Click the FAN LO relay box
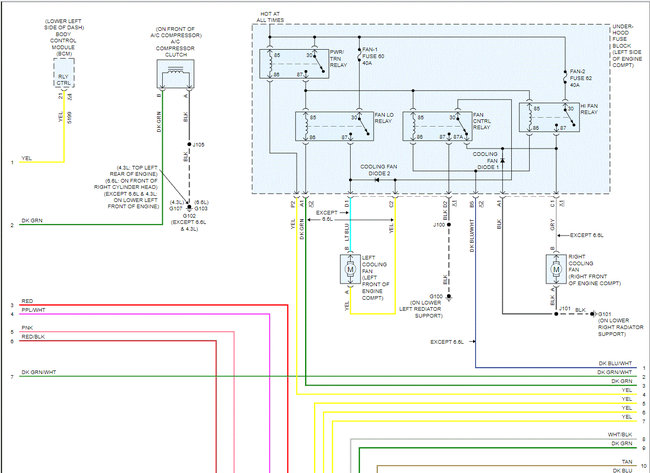 pyautogui.click(x=335, y=126)
